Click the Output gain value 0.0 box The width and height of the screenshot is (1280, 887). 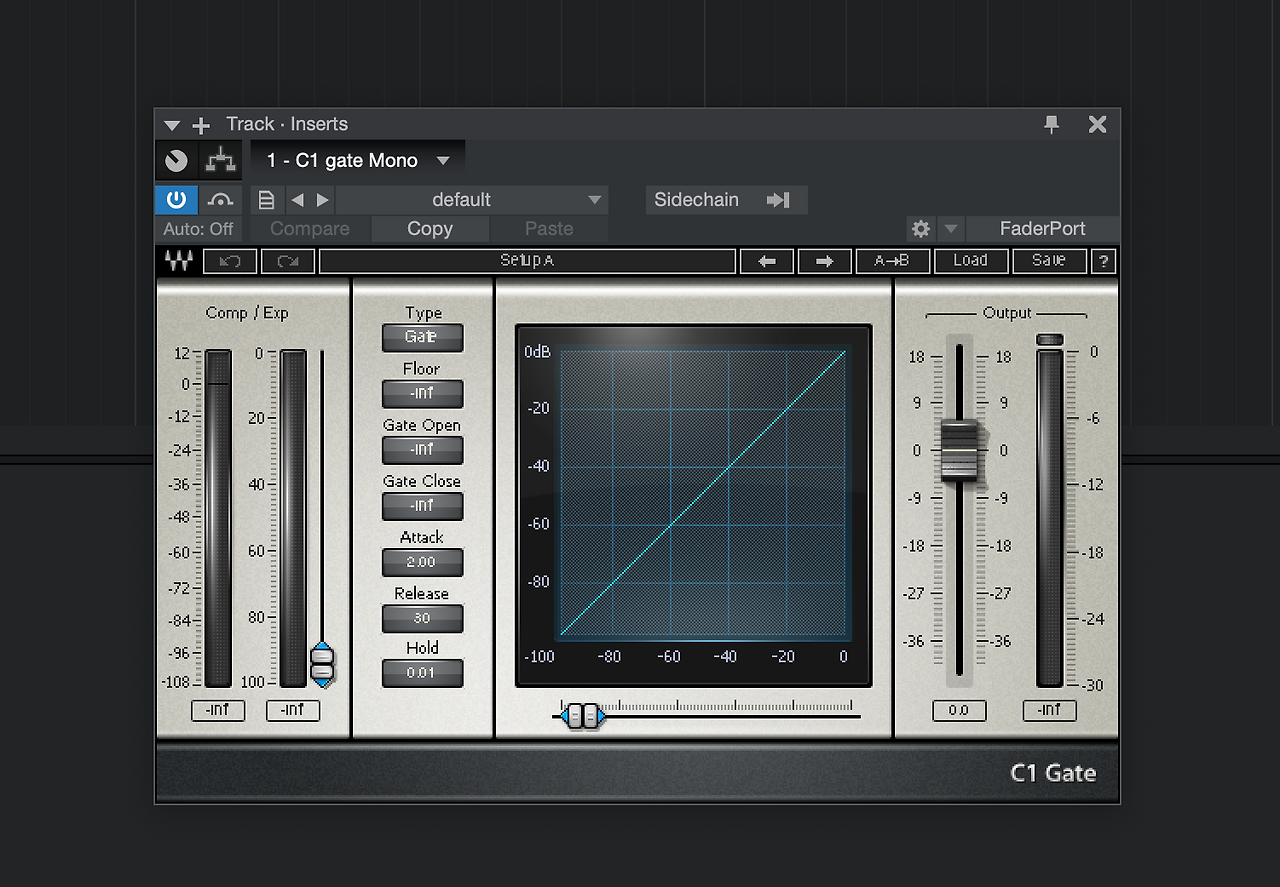point(959,711)
